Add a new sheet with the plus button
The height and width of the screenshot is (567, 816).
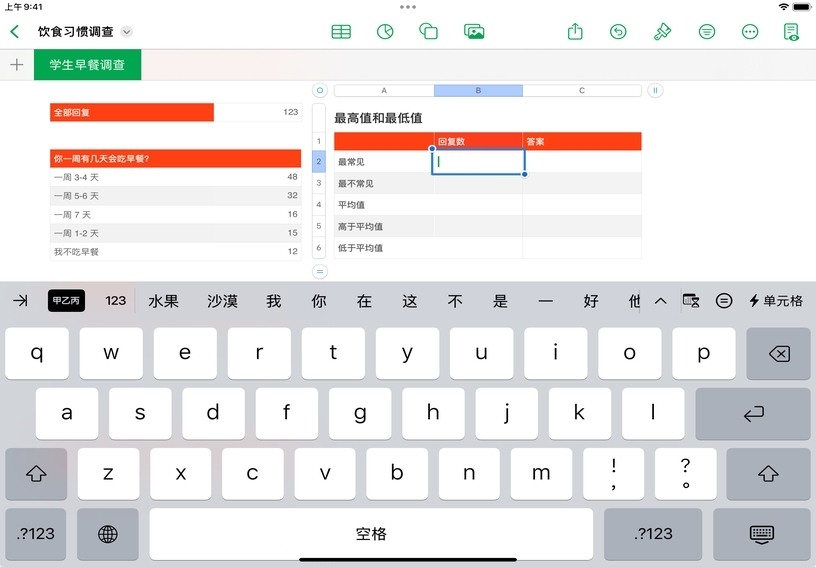click(16, 65)
